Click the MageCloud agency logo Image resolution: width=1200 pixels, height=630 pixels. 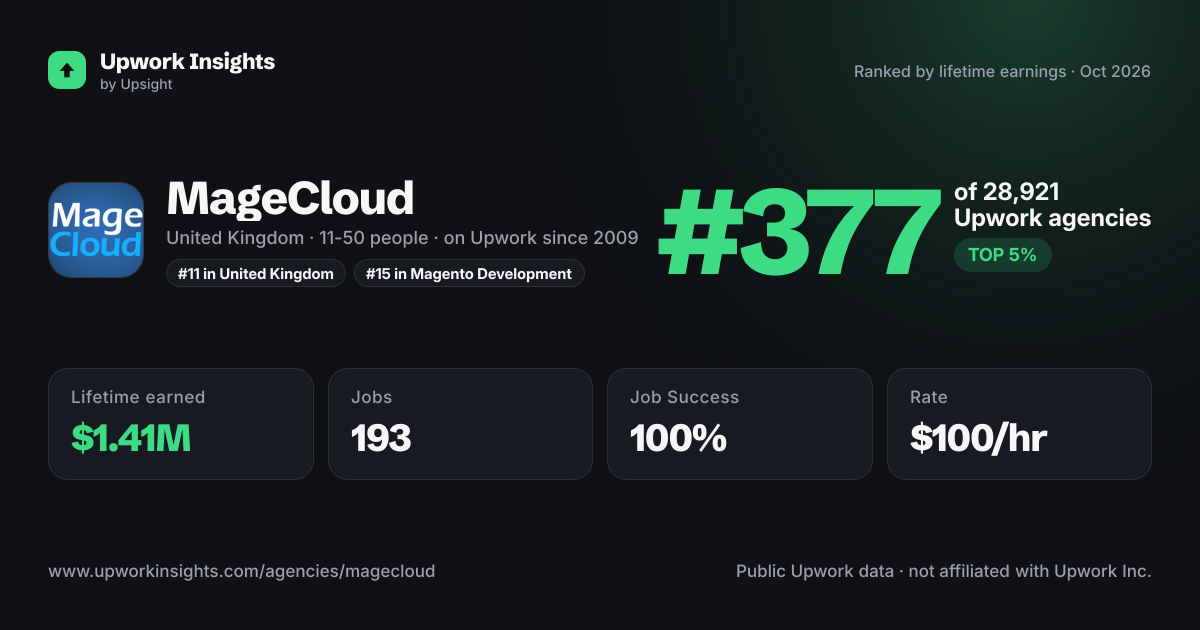(x=96, y=230)
